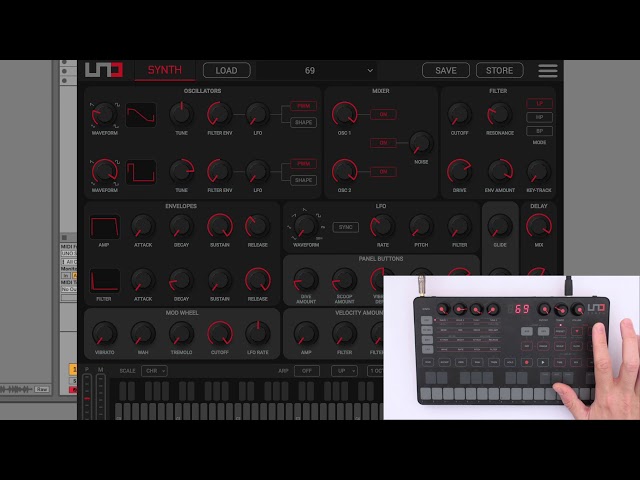Viewport: 640px width, 480px height.
Task: Click the LFO WAVEFORM selector knob
Action: (305, 226)
